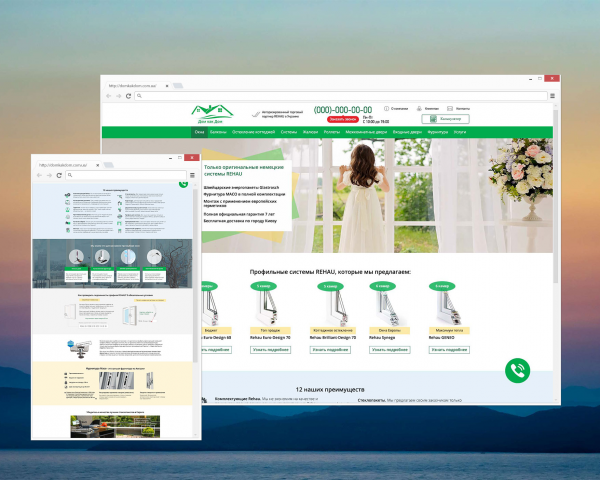Click the Rehau Brilliant-Design 70 profile image
Screen dimensions: 600x480
click(337, 309)
